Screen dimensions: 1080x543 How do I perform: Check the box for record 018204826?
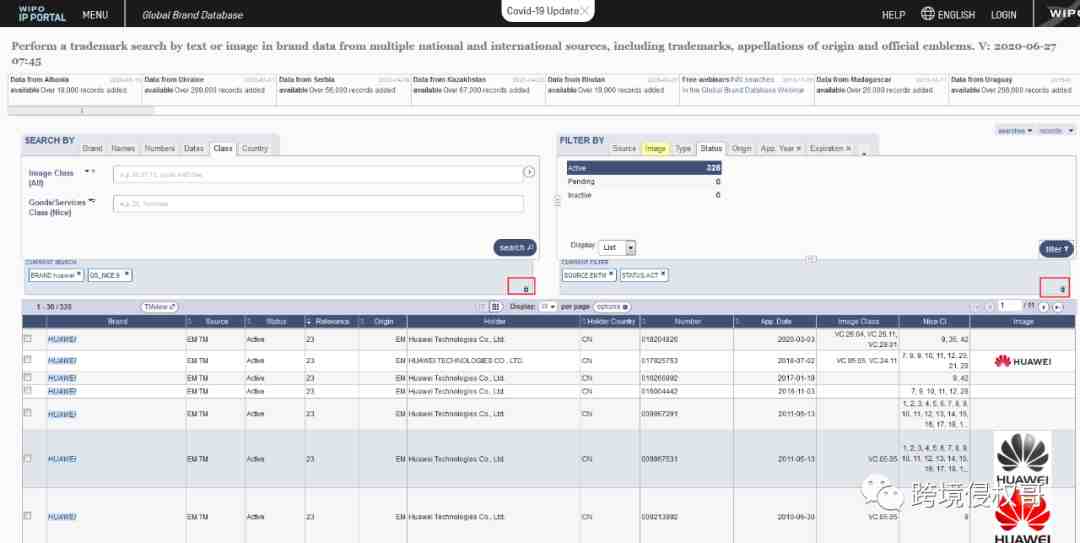pos(28,338)
